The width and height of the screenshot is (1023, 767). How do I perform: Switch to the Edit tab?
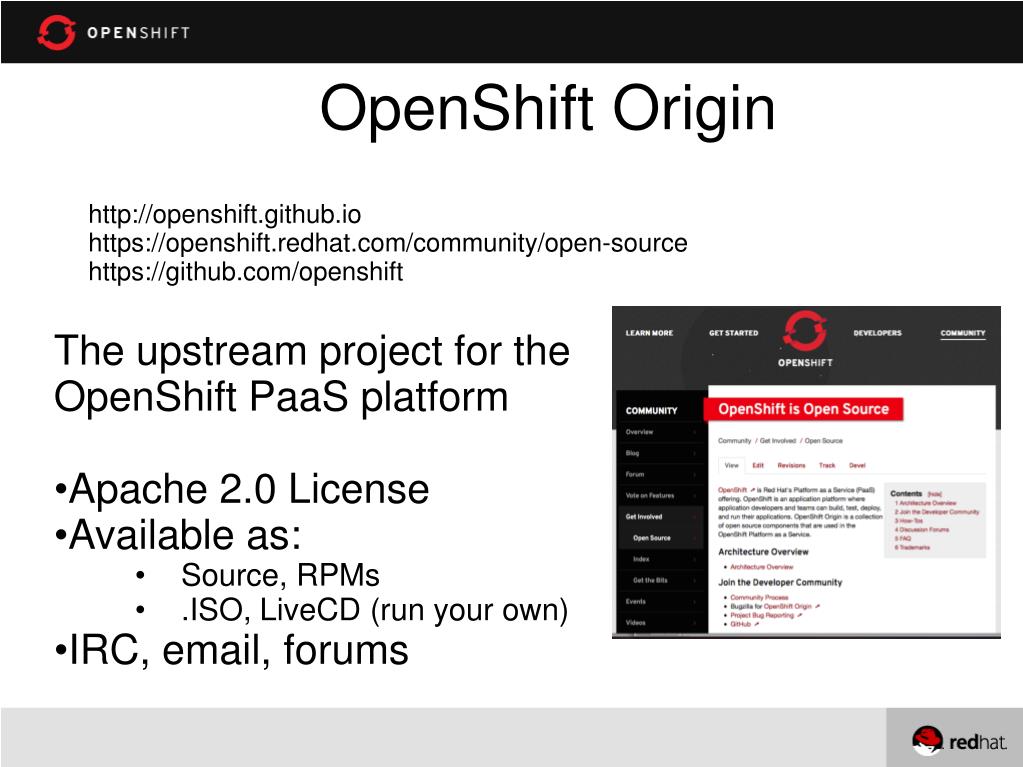(x=758, y=466)
